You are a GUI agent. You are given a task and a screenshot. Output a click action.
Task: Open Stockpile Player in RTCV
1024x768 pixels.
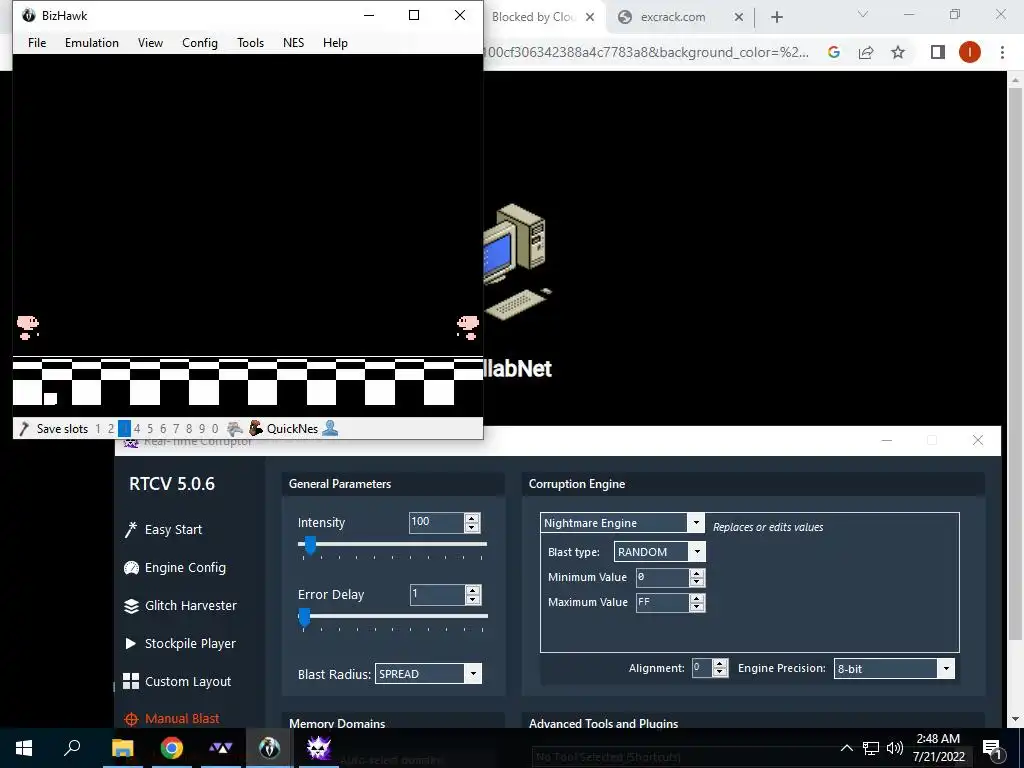point(180,643)
